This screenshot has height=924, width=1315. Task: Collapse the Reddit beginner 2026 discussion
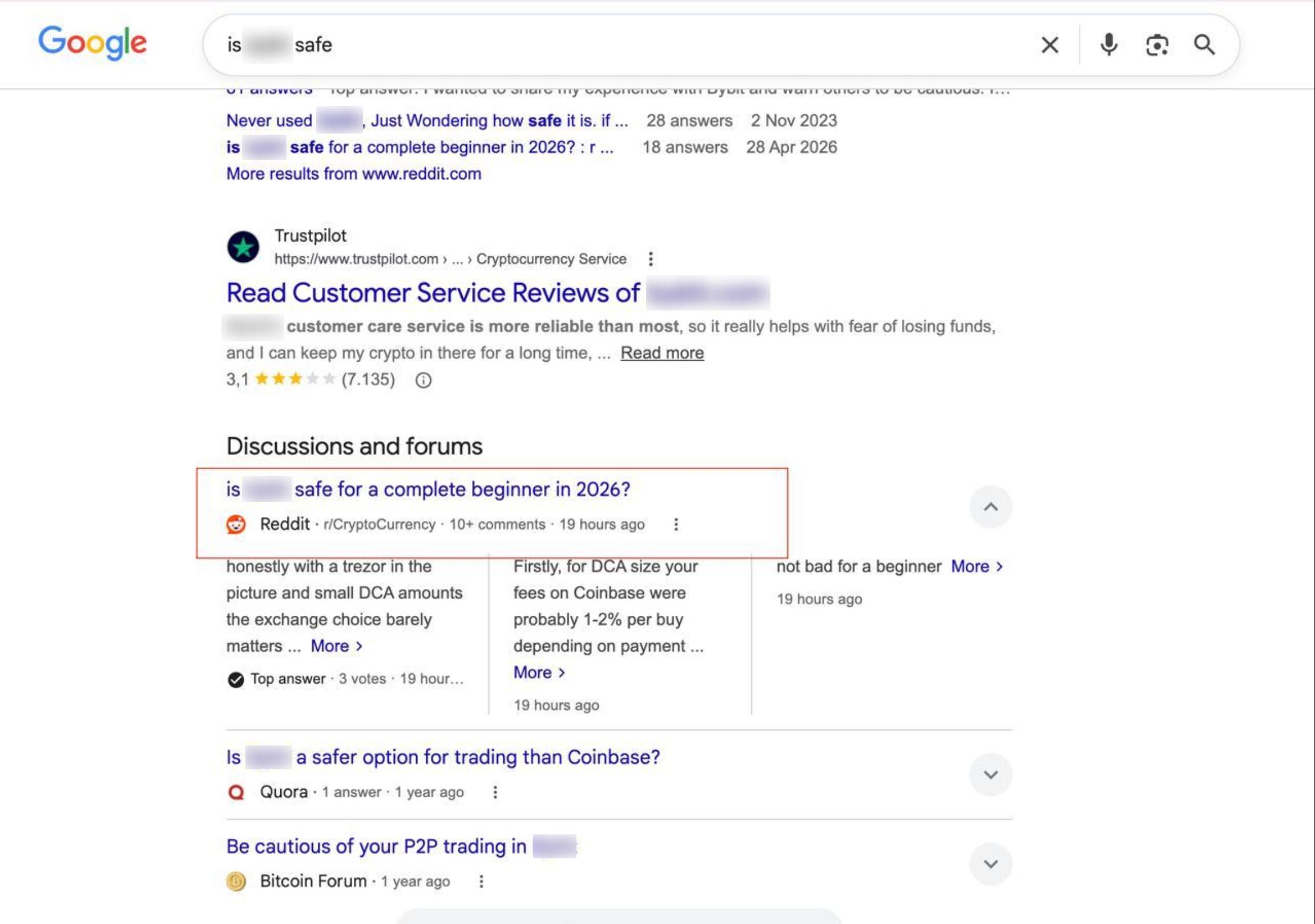tap(990, 507)
